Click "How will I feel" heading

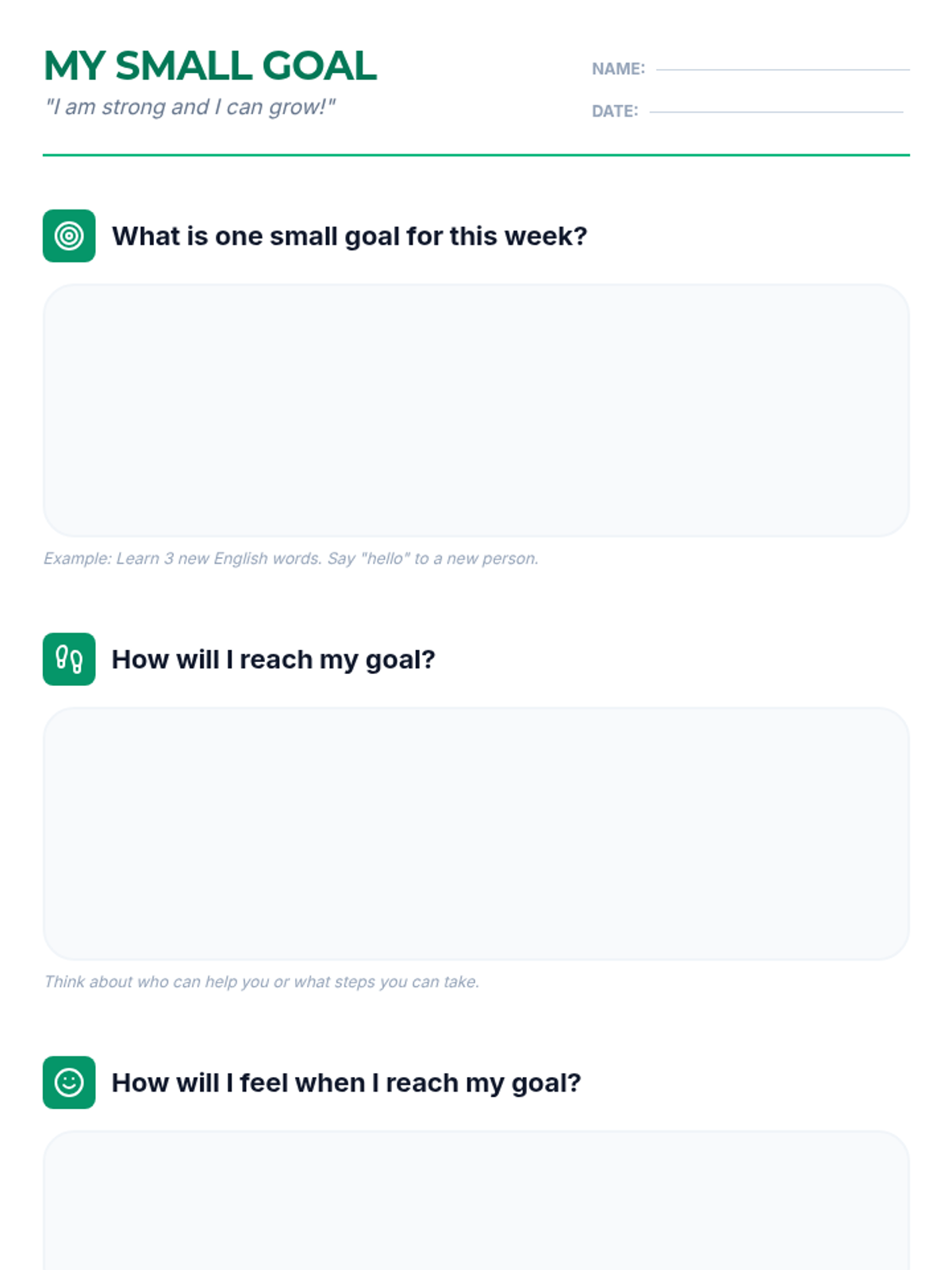pos(347,1083)
